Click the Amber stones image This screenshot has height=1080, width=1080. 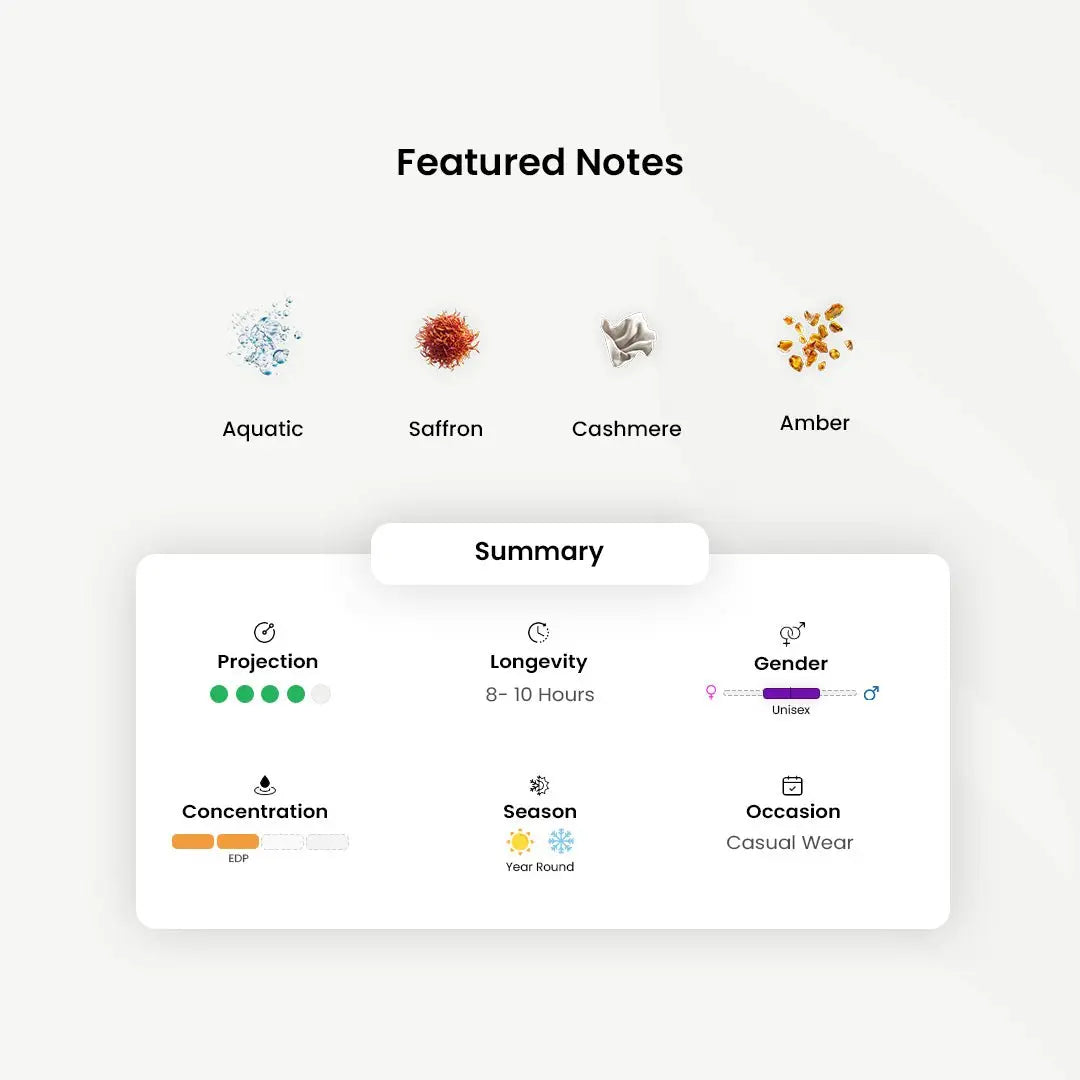(x=815, y=337)
